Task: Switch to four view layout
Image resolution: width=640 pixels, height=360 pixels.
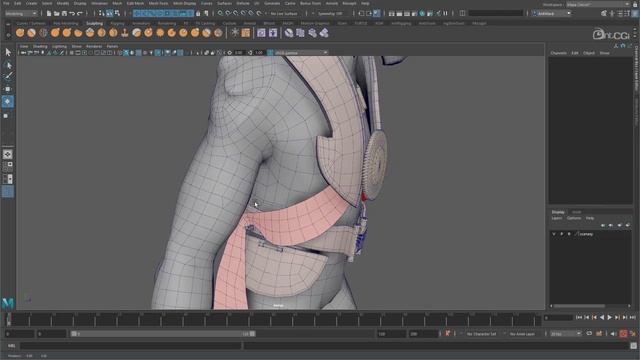Action: click(x=8, y=166)
